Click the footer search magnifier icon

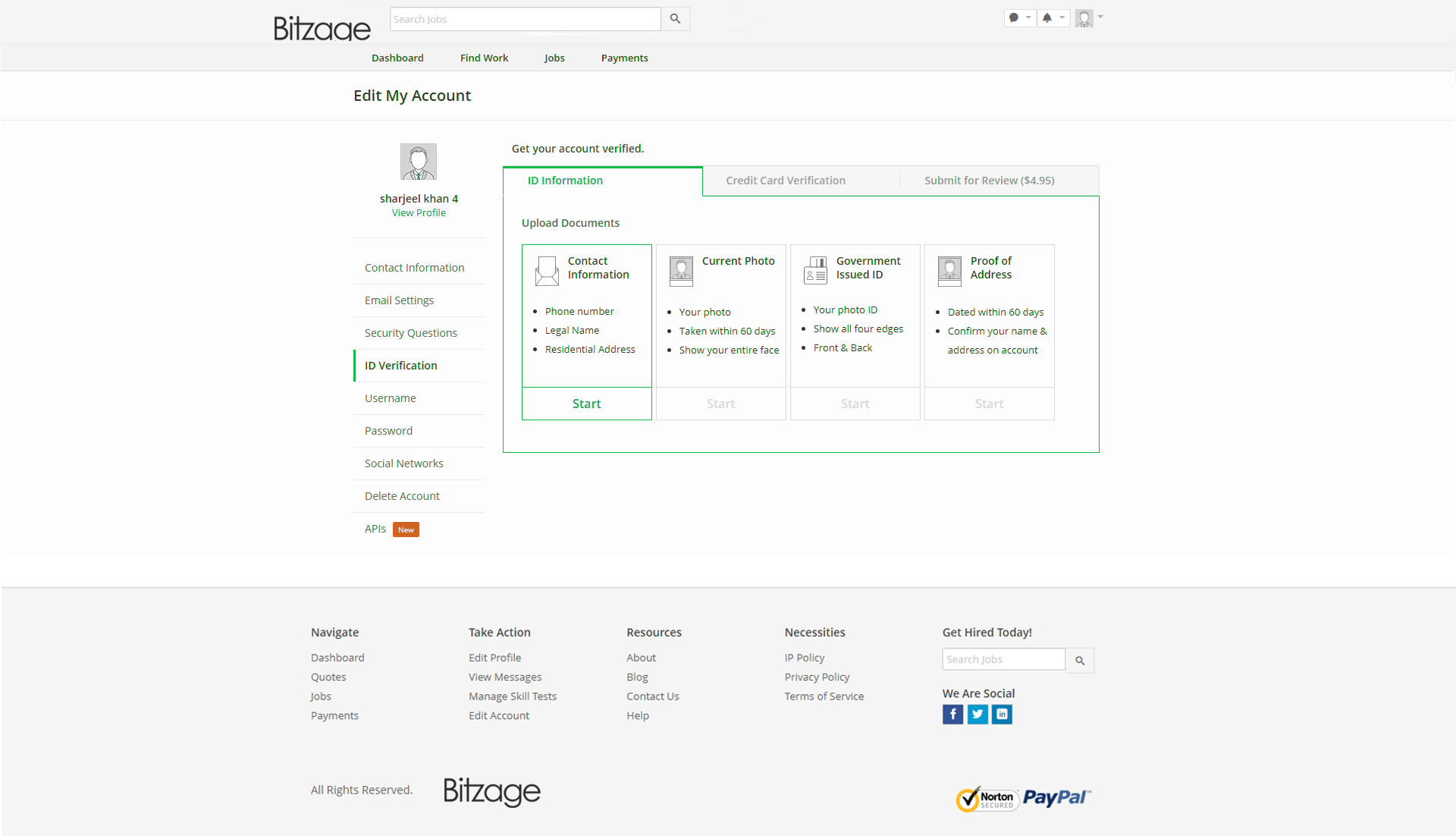click(x=1080, y=661)
